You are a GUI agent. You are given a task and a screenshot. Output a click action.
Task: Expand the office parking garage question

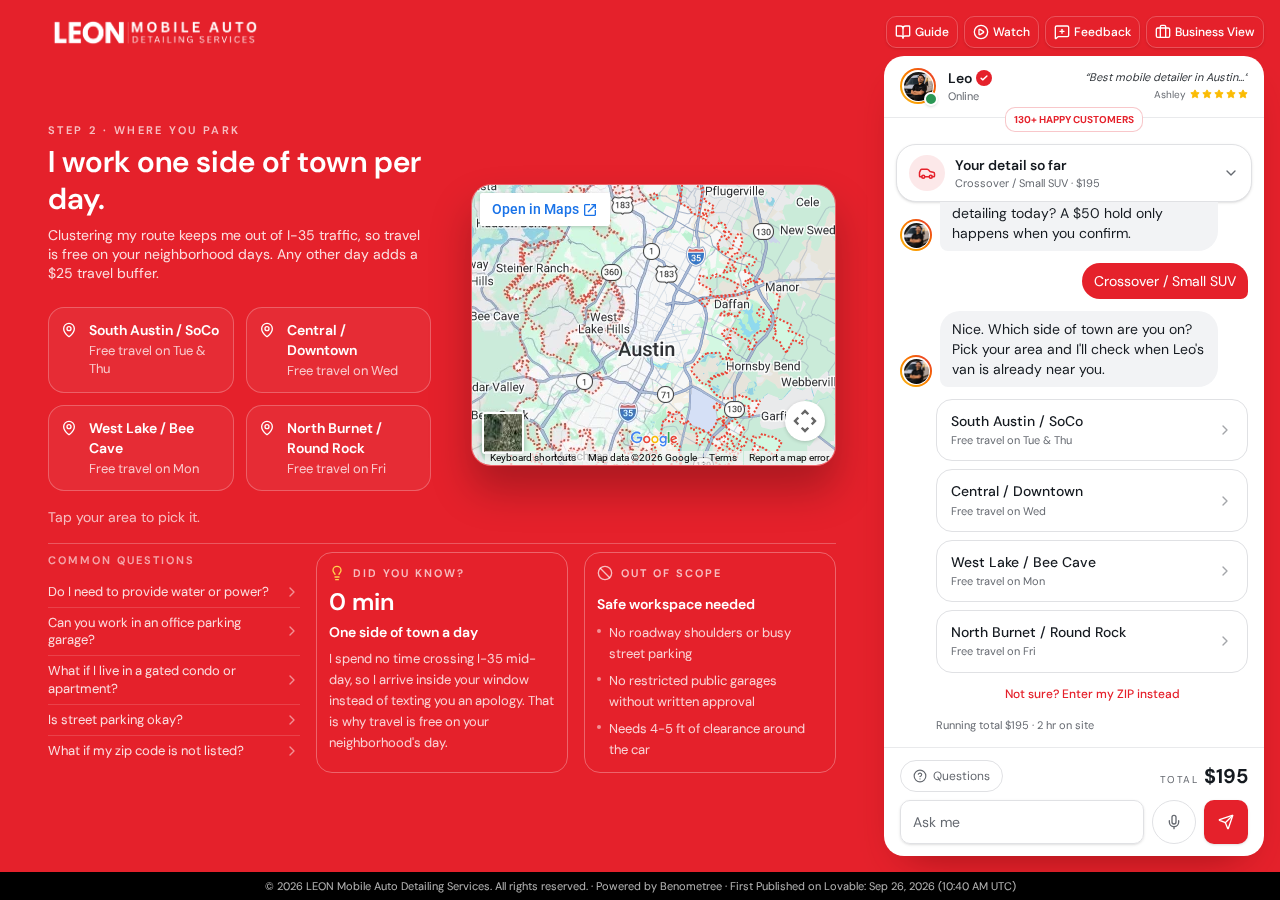(x=174, y=631)
